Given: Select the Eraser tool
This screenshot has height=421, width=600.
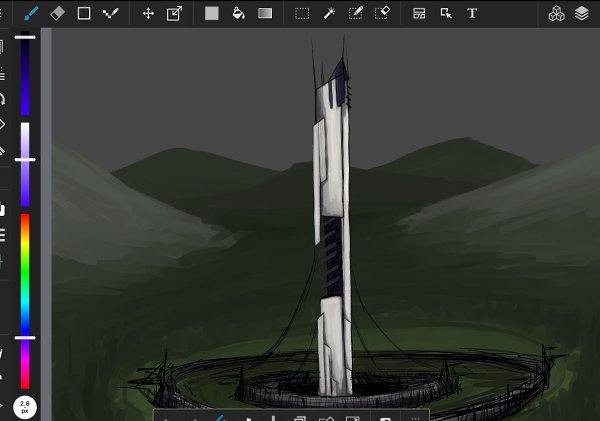Looking at the screenshot, I should click(x=57, y=13).
